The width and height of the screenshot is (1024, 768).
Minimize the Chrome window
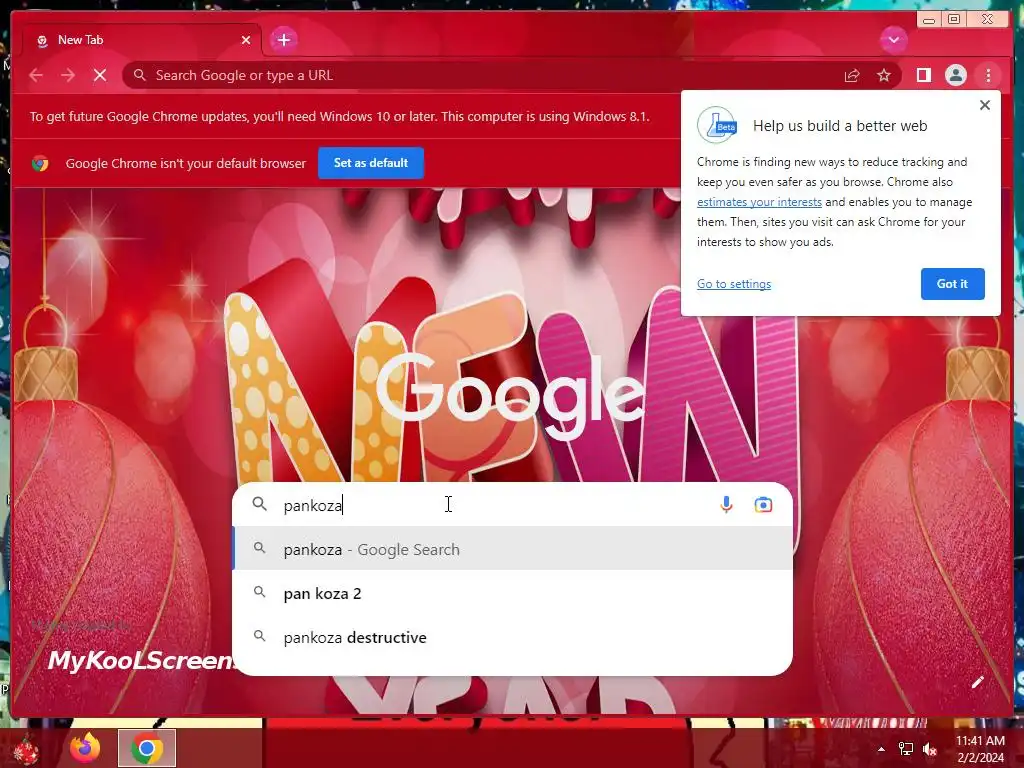[929, 19]
